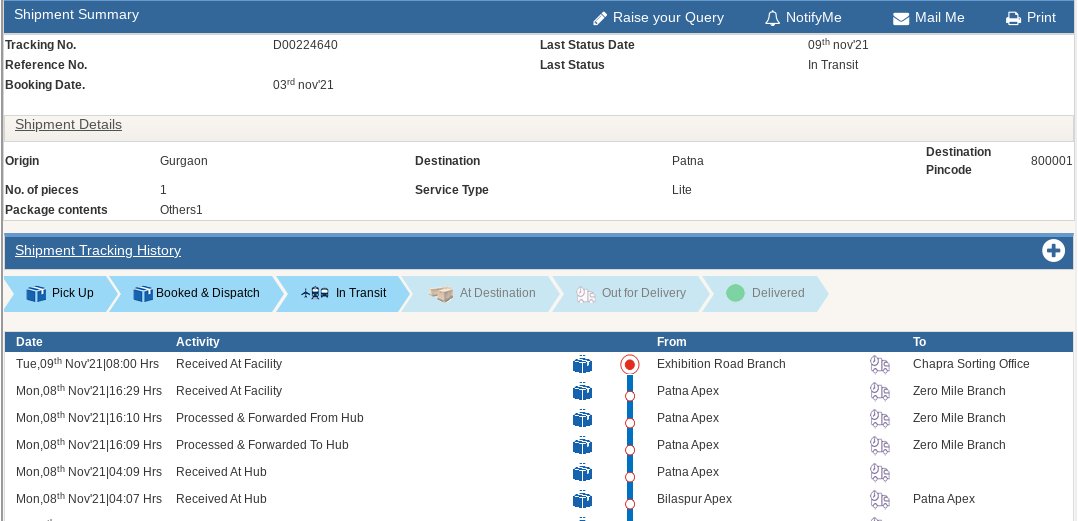Click package icon in 16:10 Hrs row

click(x=582, y=418)
